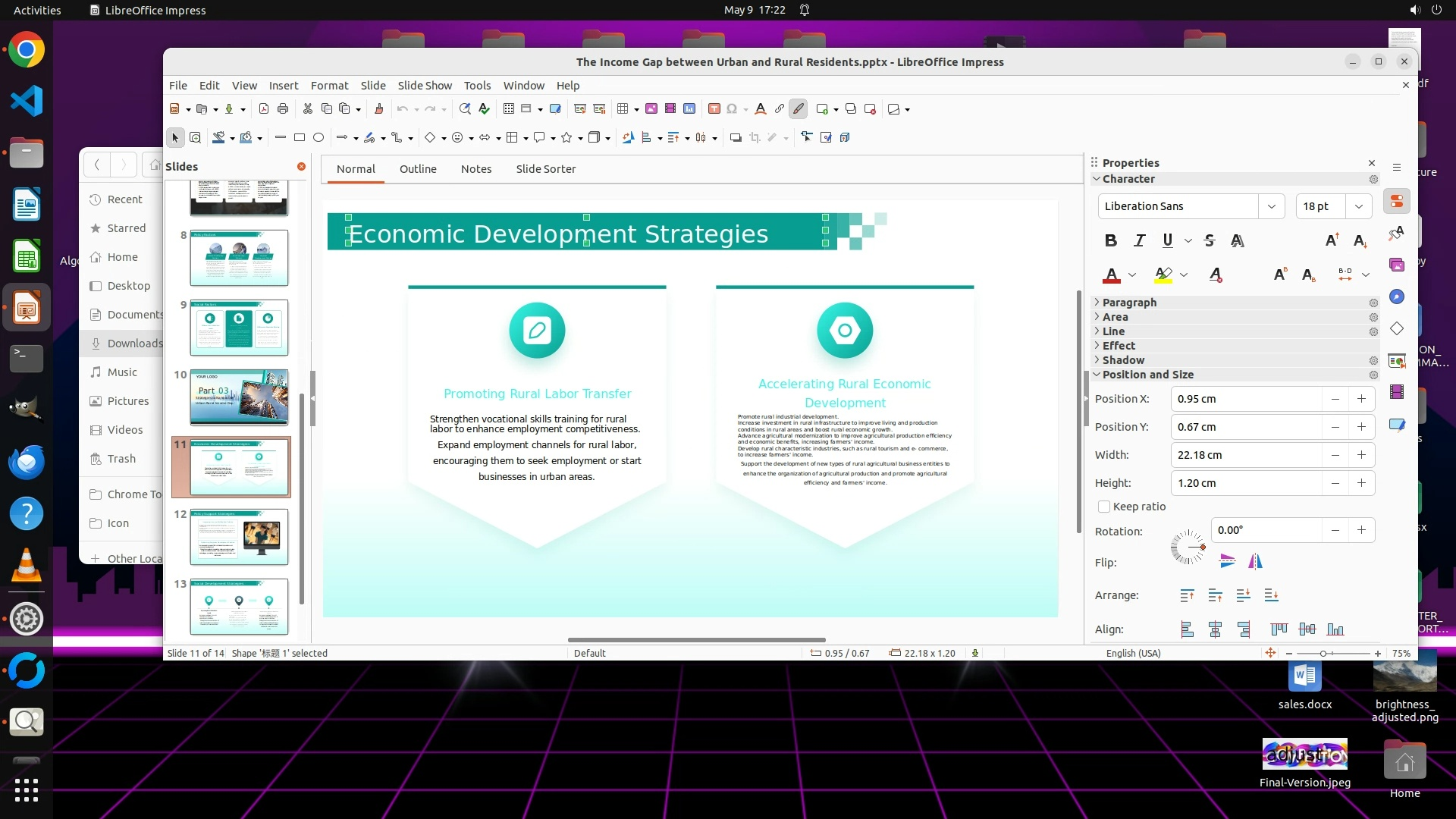Toggle Underline formatting button
The image size is (1456, 819).
pyautogui.click(x=1168, y=241)
